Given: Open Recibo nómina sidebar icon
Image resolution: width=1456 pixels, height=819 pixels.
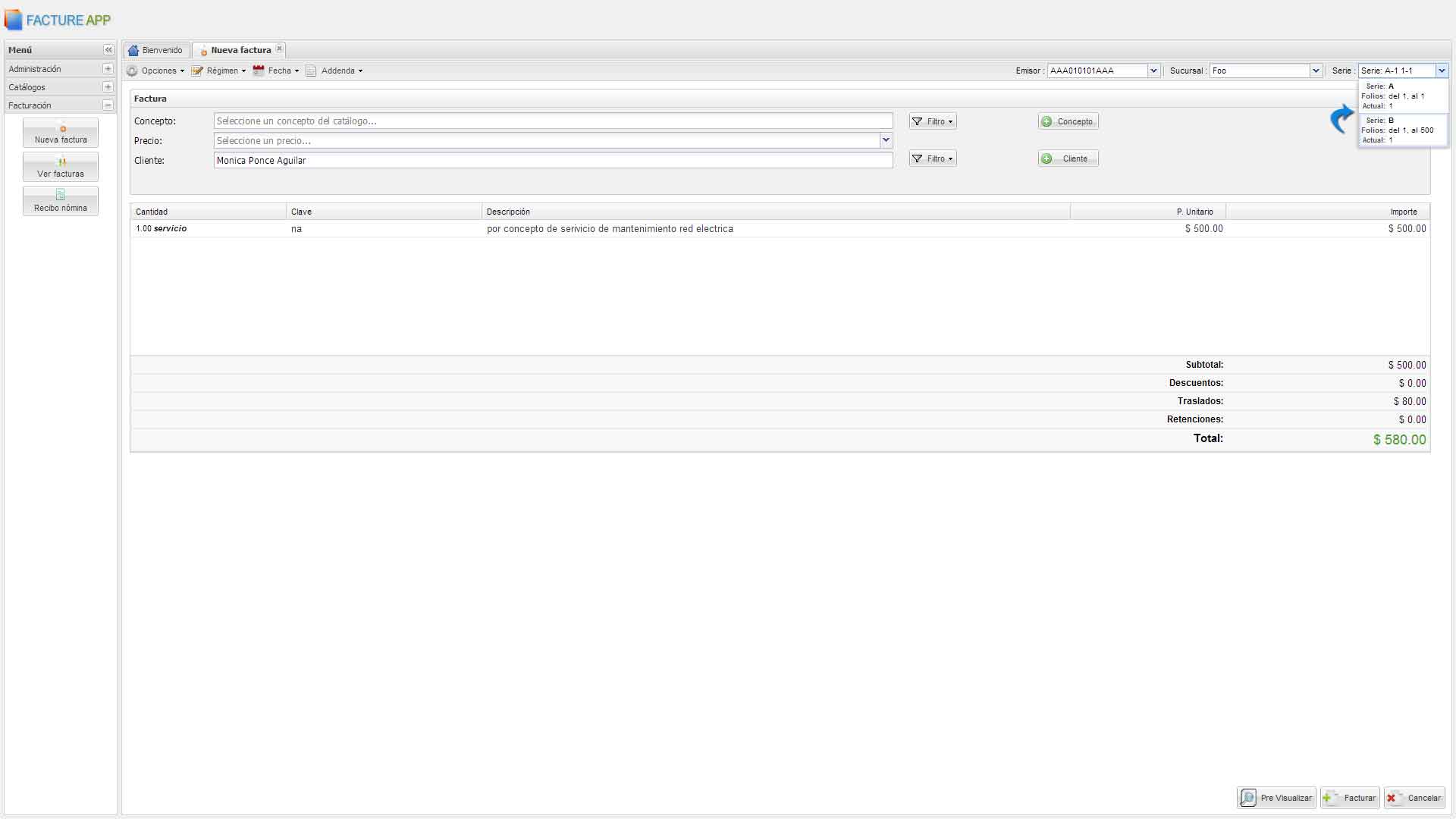Looking at the screenshot, I should pyautogui.click(x=61, y=201).
